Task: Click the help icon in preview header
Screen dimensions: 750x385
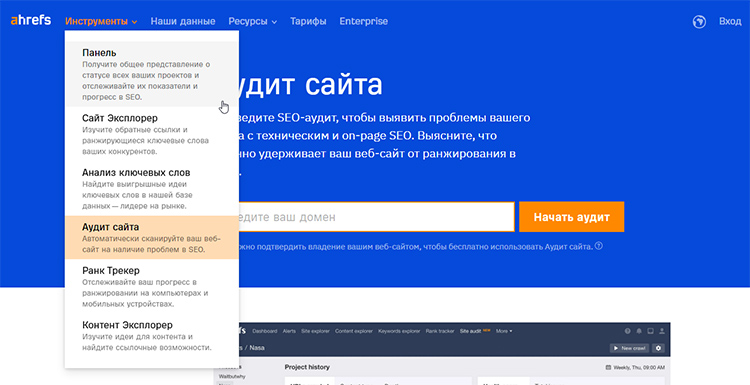Action: click(628, 331)
